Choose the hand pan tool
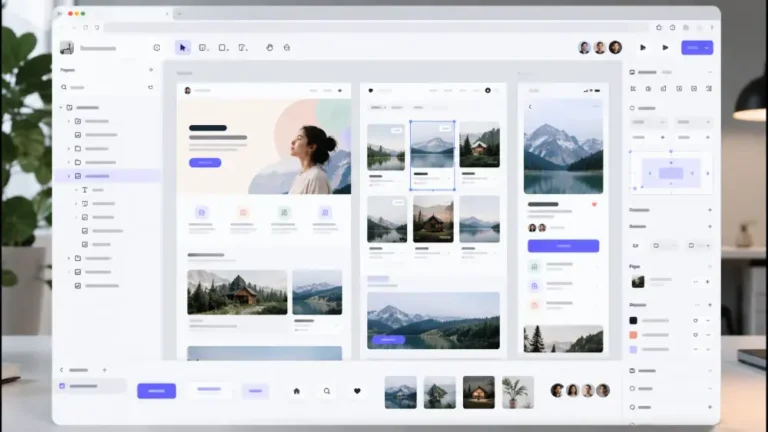Image resolution: width=768 pixels, height=432 pixels. tap(269, 48)
